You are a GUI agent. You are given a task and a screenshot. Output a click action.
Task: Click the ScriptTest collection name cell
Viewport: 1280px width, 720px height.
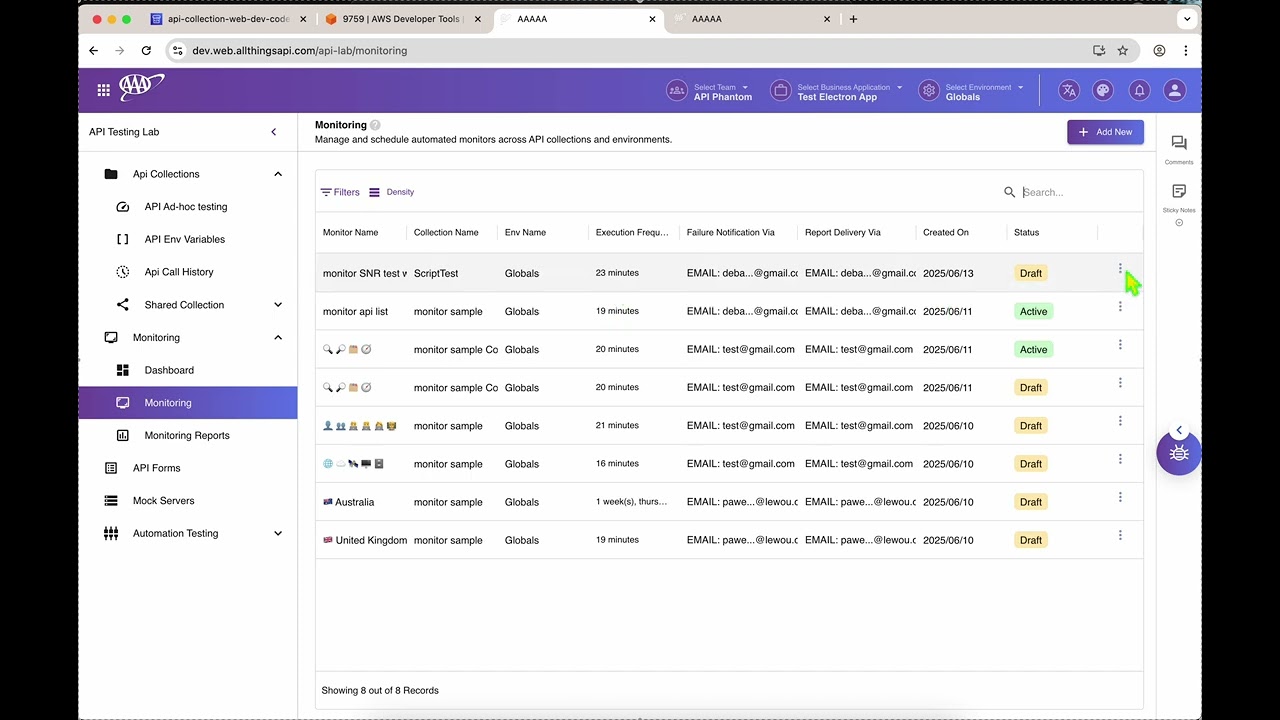click(x=436, y=273)
